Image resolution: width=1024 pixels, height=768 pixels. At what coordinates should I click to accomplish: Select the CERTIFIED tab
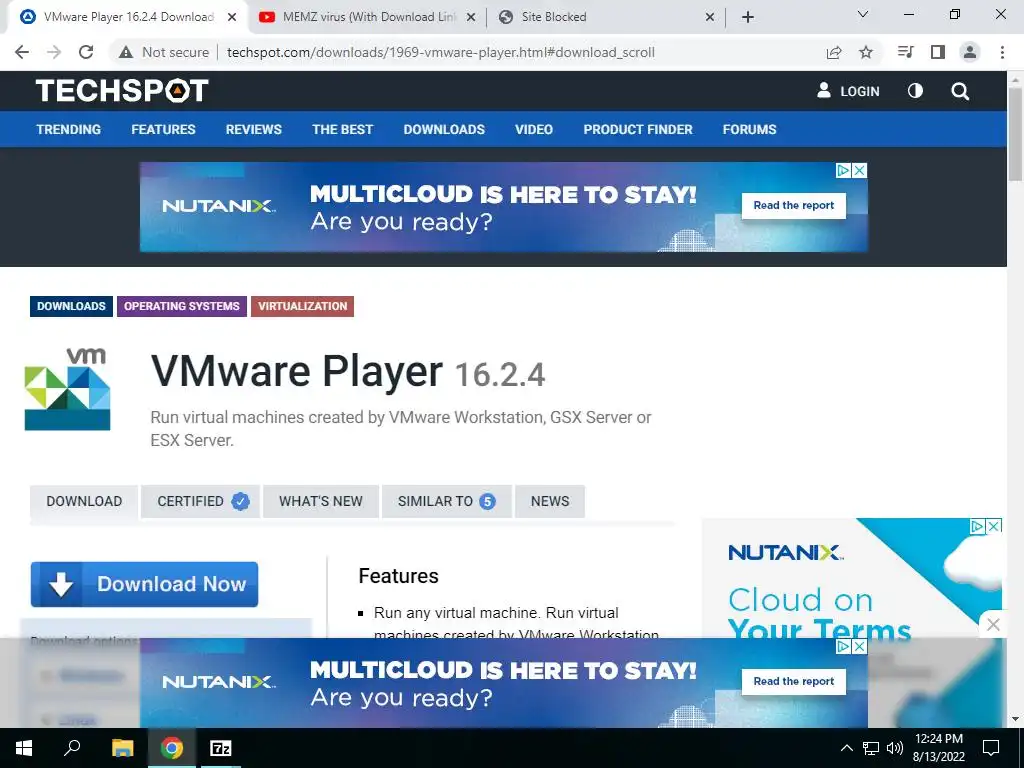pos(200,501)
